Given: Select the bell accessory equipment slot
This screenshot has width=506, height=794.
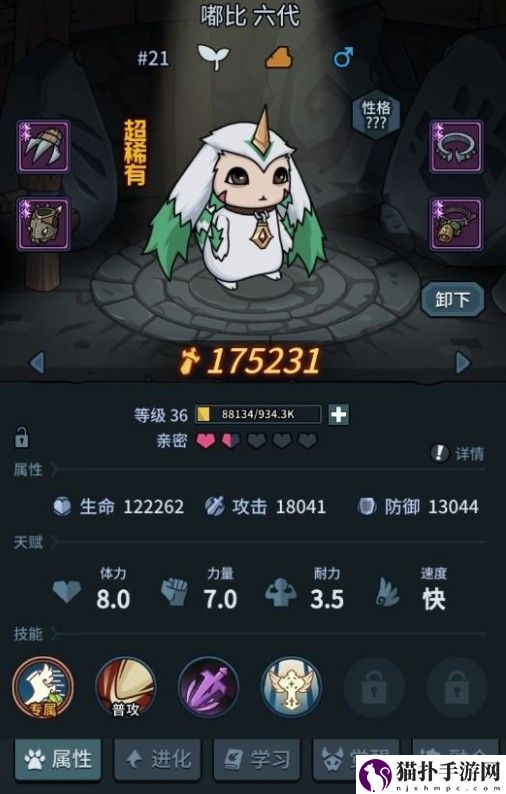Looking at the screenshot, I should point(456,224).
